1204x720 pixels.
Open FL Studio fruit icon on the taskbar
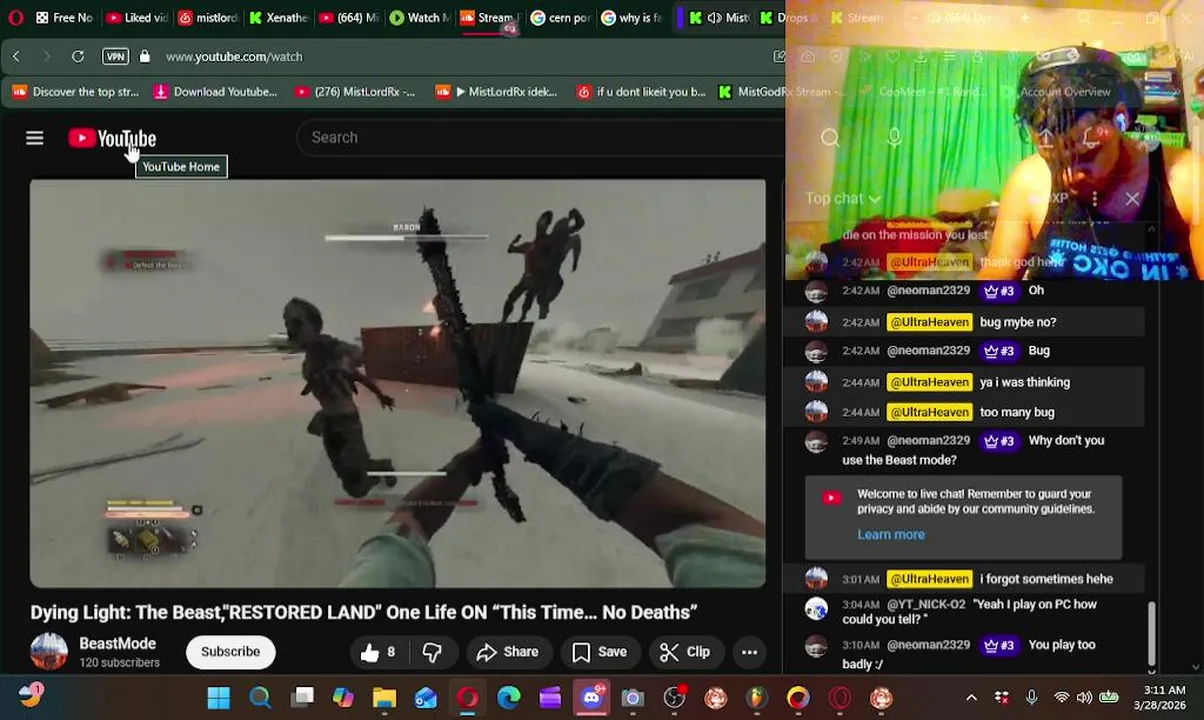pos(756,697)
